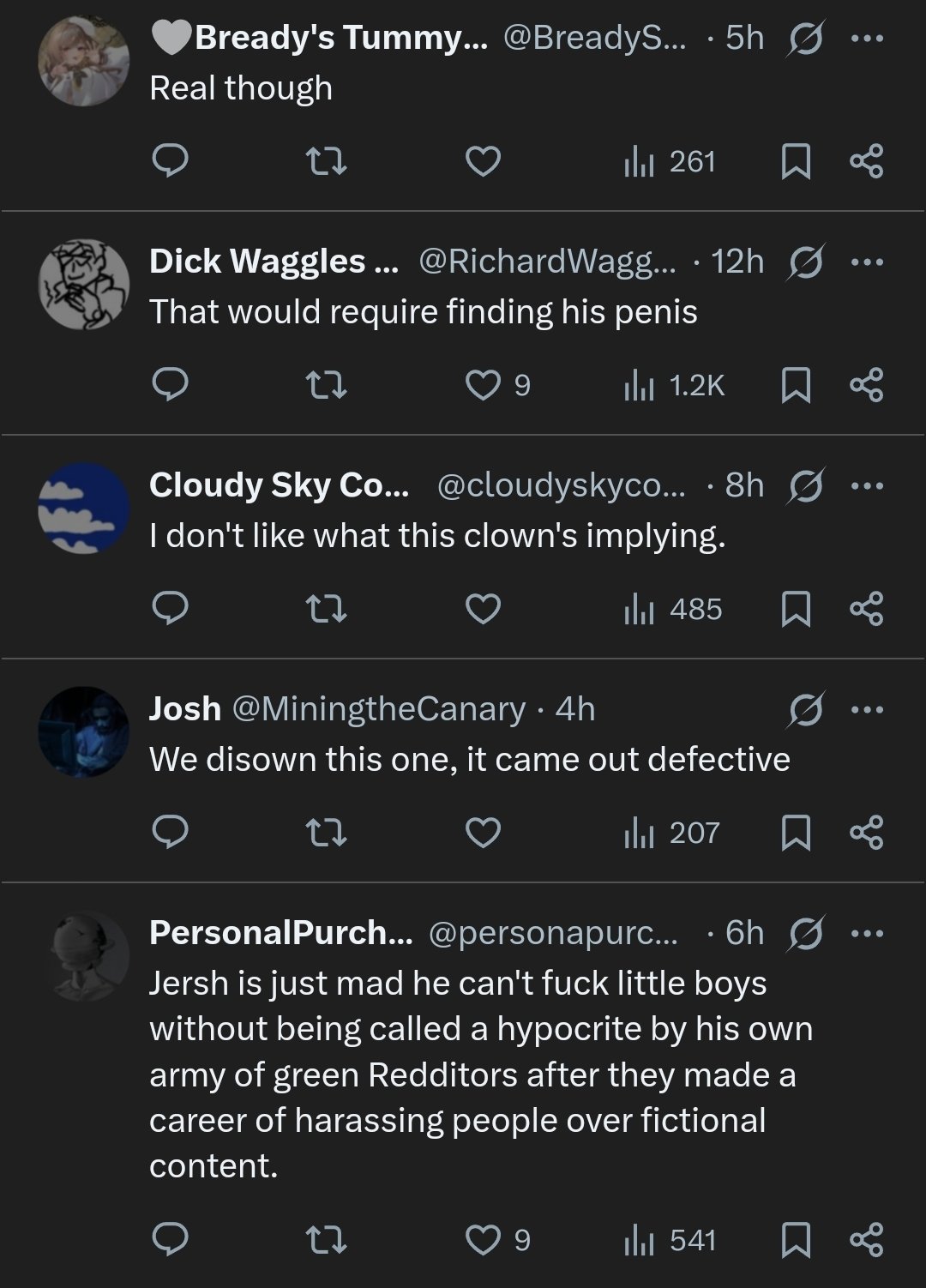The height and width of the screenshot is (1288, 926).
Task: Open @MiningtheCanary handle link
Action: pyautogui.click(x=378, y=709)
